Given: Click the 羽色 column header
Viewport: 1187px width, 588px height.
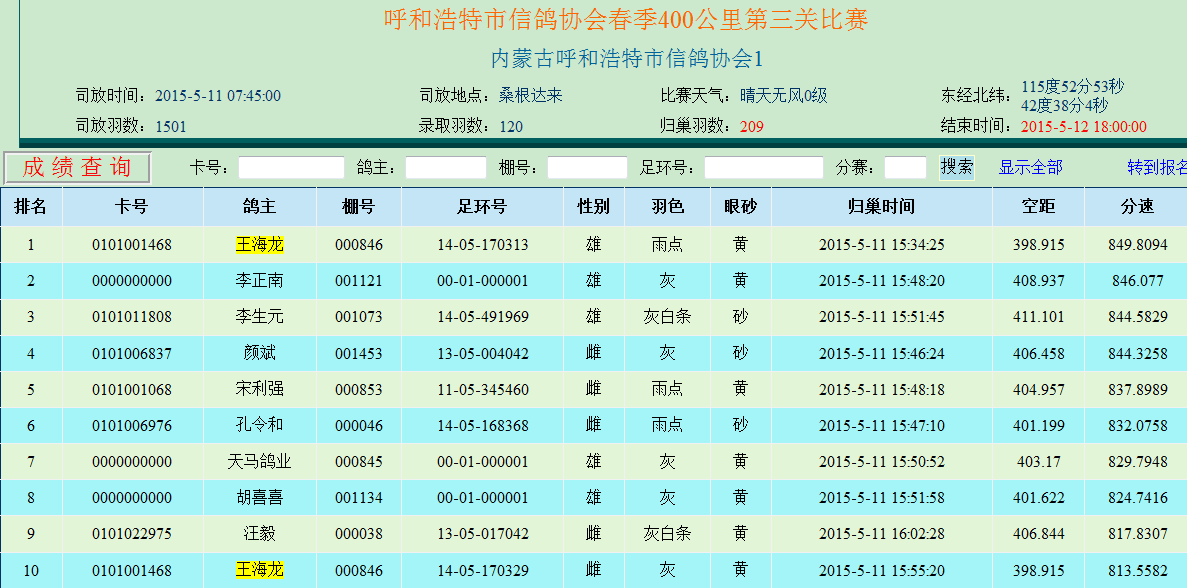Looking at the screenshot, I should tap(667, 207).
